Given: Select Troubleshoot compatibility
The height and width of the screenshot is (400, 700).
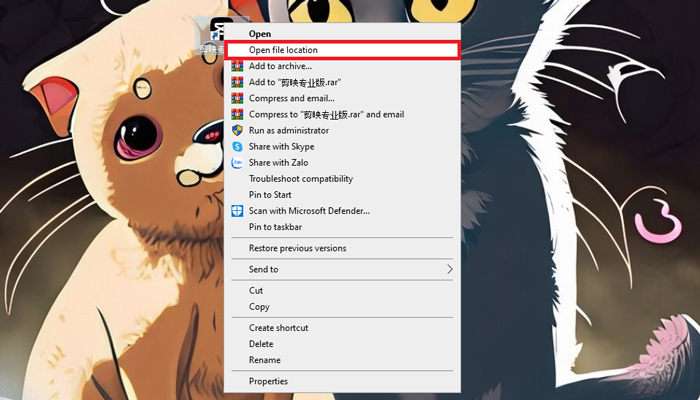Looking at the screenshot, I should (x=342, y=179).
